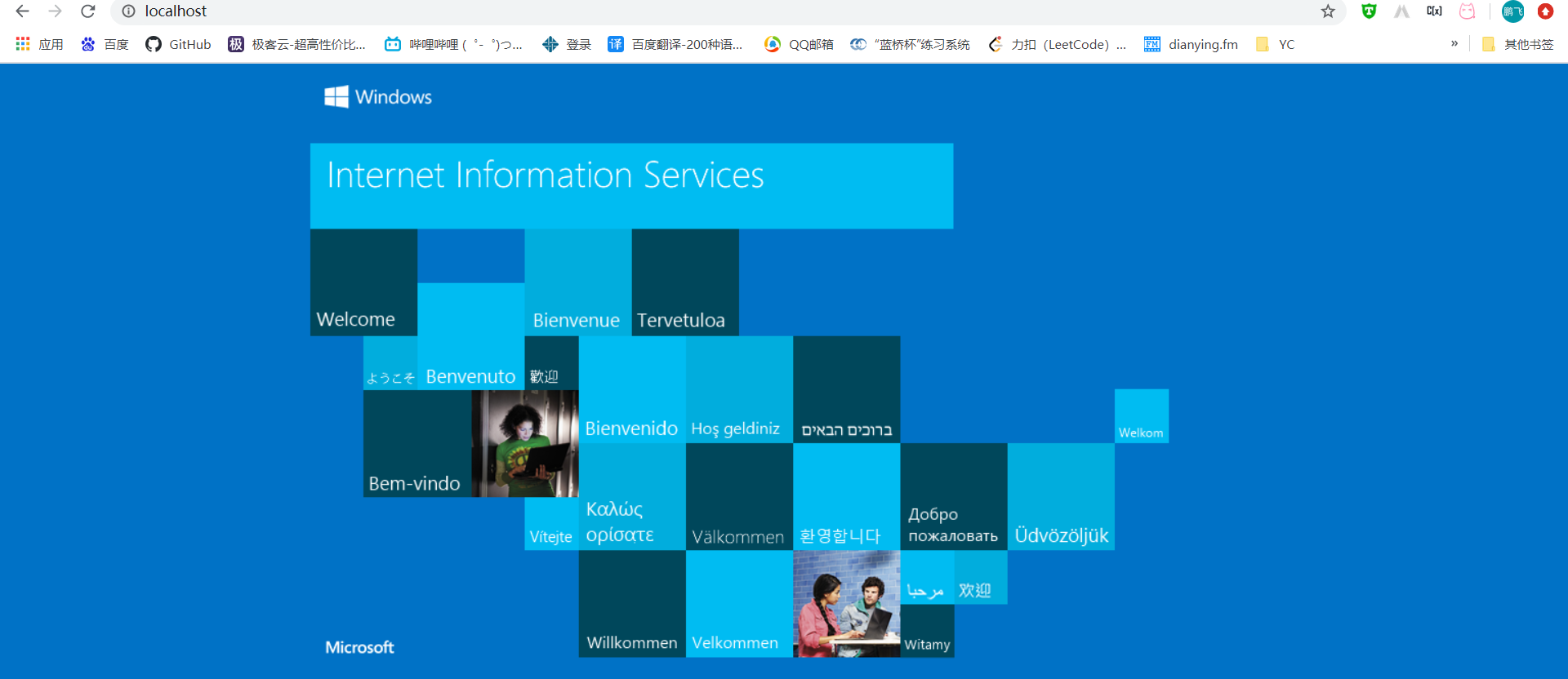The image size is (1568, 679).
Task: Open the 极客云 bookmark
Action: [x=297, y=44]
